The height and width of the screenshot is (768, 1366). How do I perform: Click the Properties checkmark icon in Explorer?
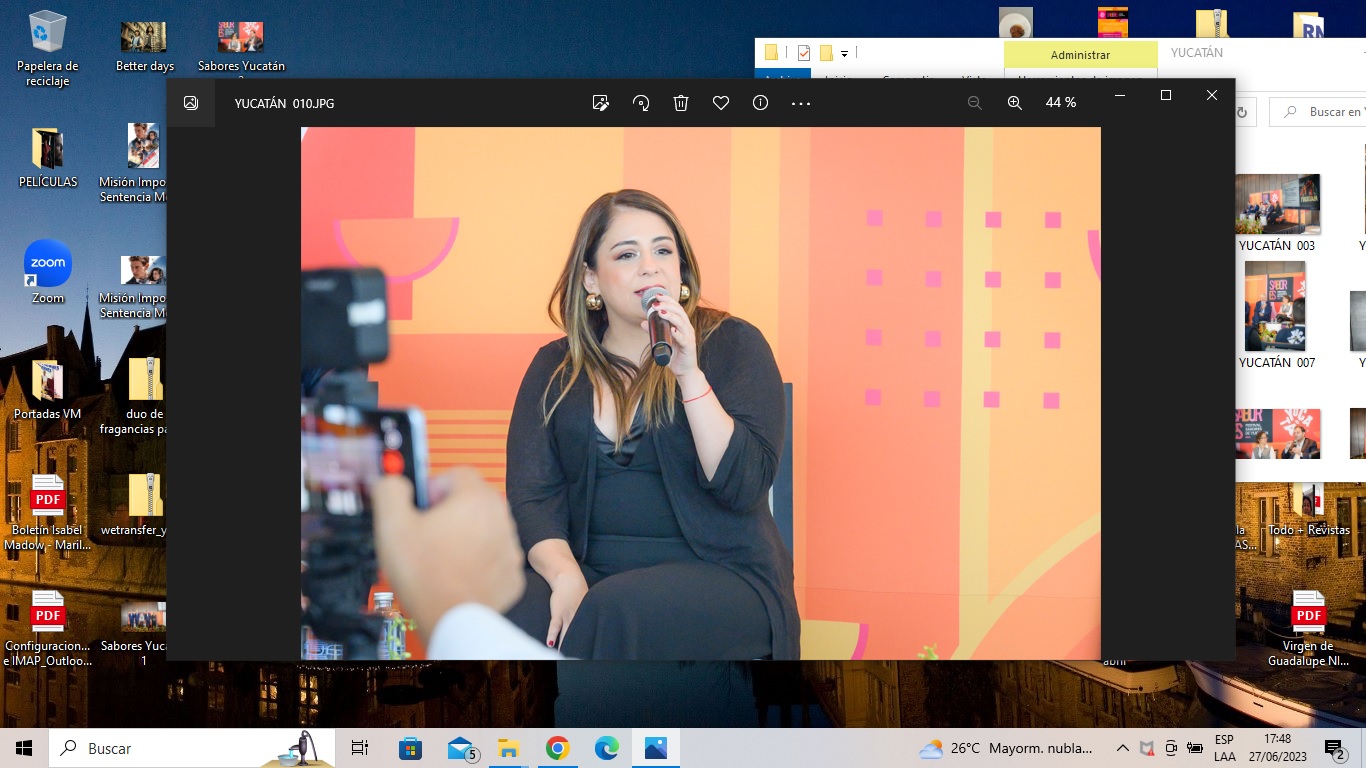(804, 53)
